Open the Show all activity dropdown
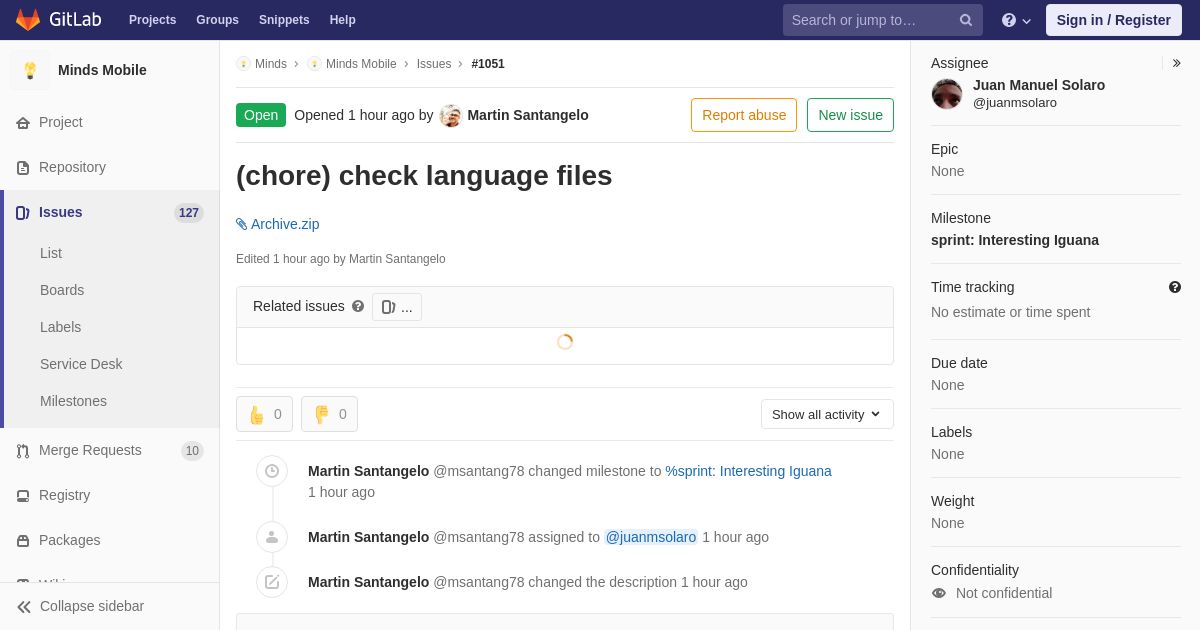The image size is (1200, 630). click(827, 414)
